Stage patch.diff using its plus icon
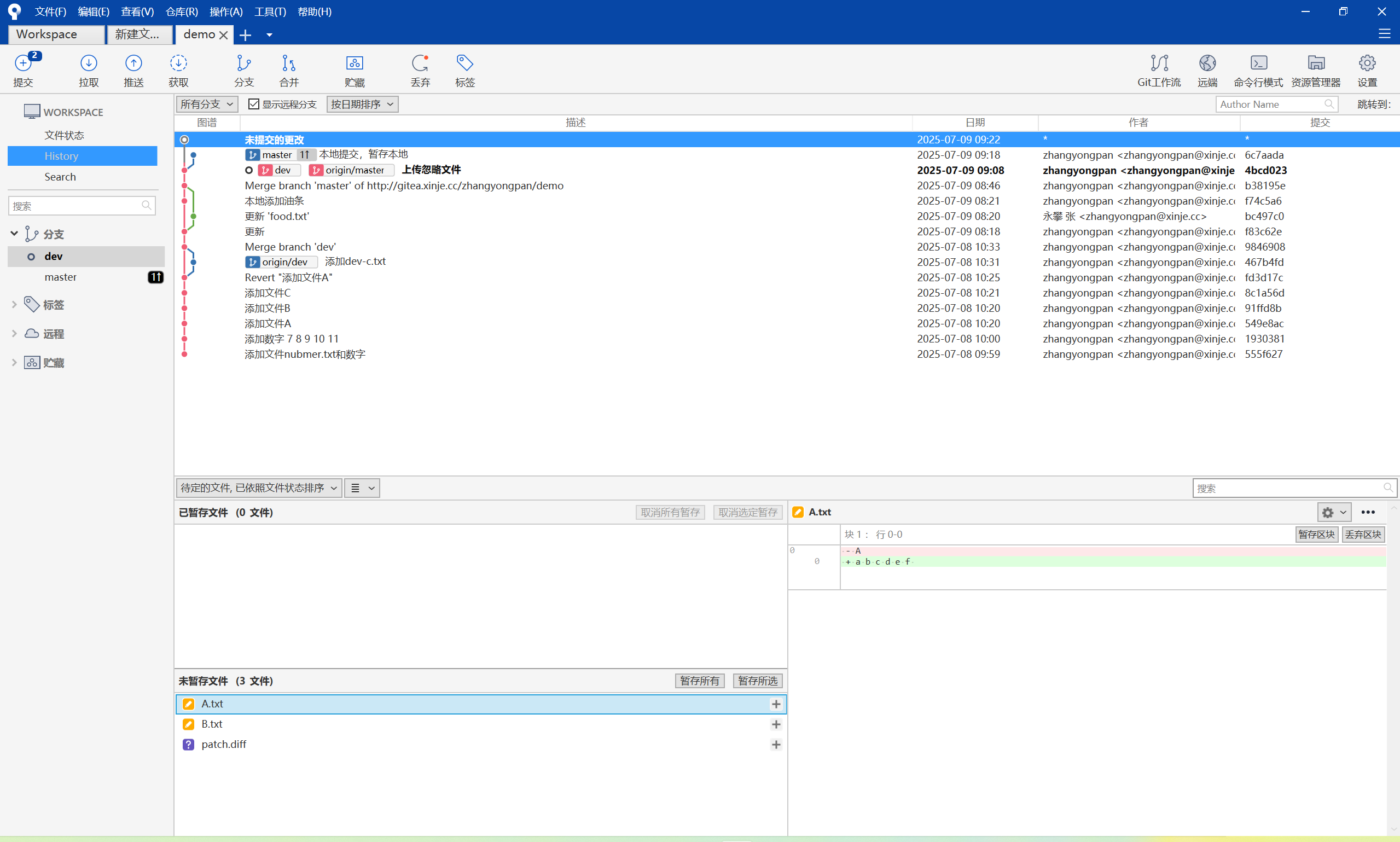The height and width of the screenshot is (842, 1400). pos(776,745)
